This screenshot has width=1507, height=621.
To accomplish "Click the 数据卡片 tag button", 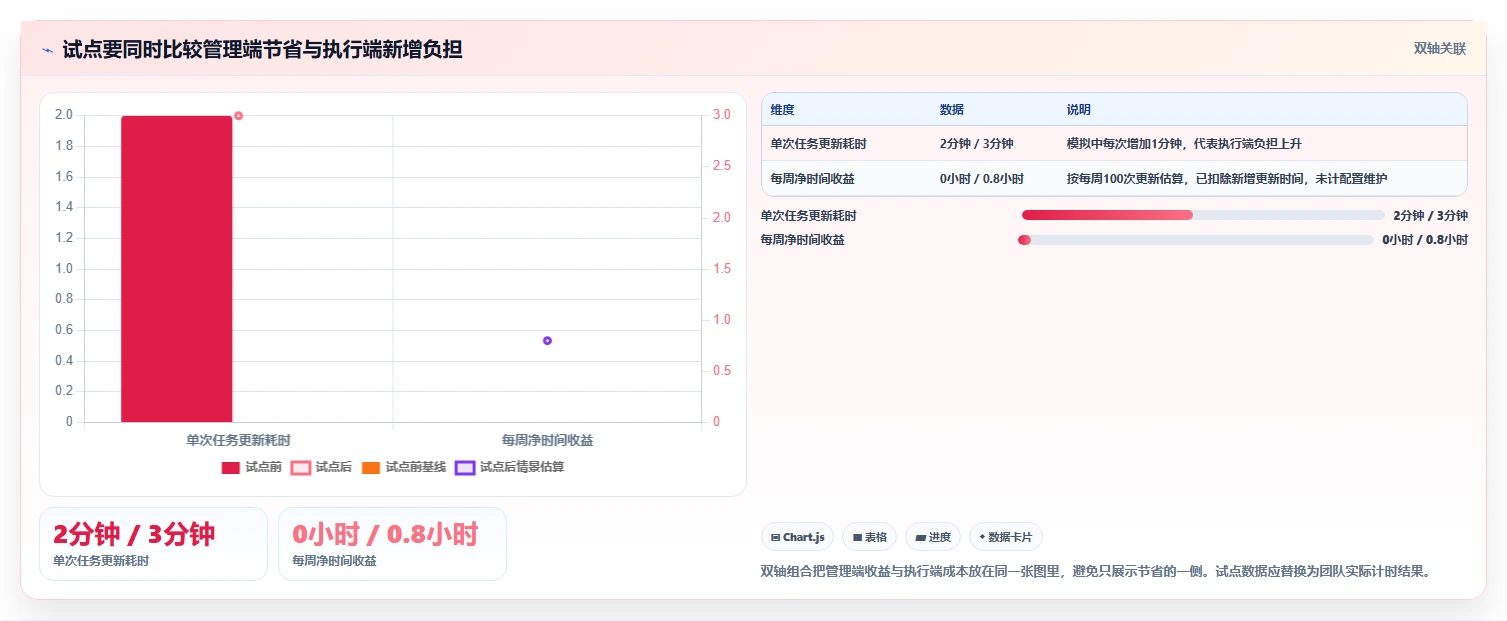I will click(x=1006, y=537).
